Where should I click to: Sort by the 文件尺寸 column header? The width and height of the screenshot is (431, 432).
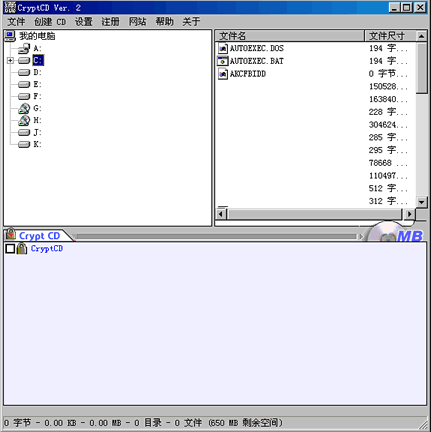tap(391, 36)
